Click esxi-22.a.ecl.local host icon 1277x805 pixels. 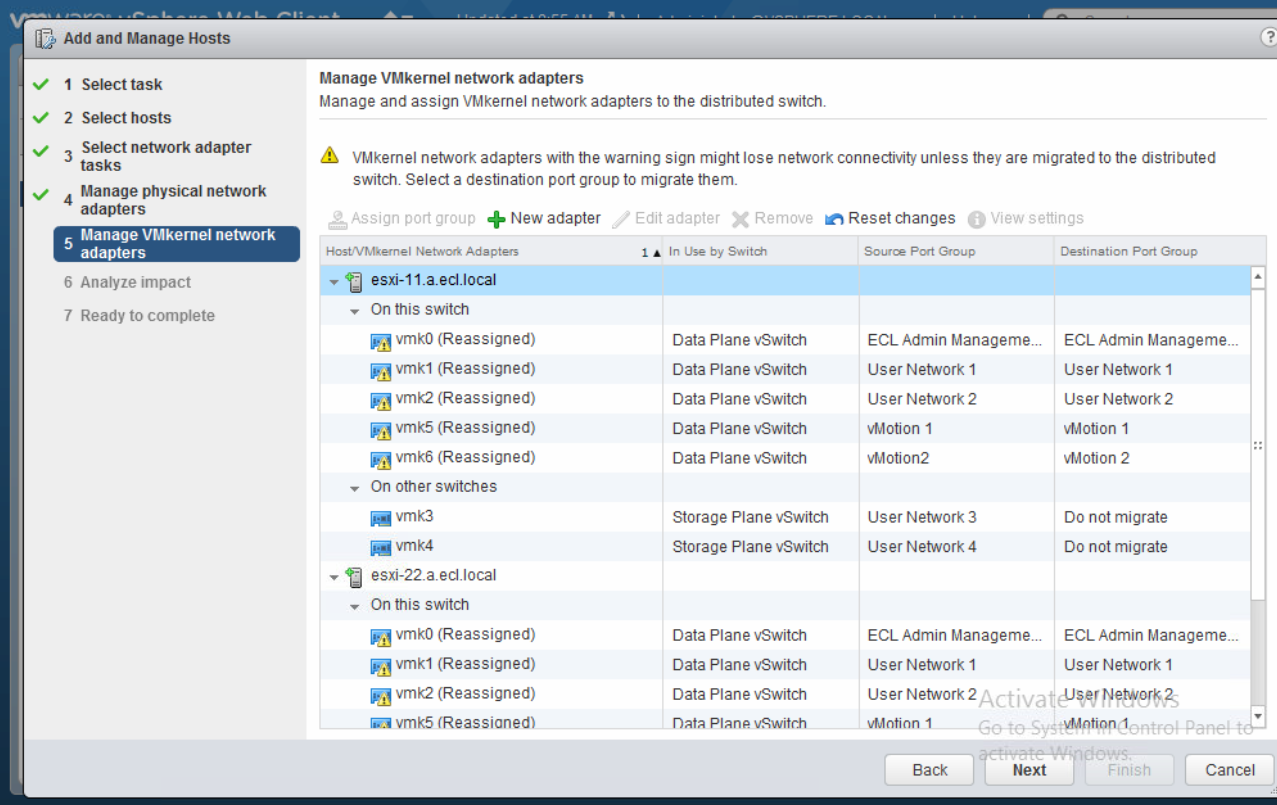point(354,576)
